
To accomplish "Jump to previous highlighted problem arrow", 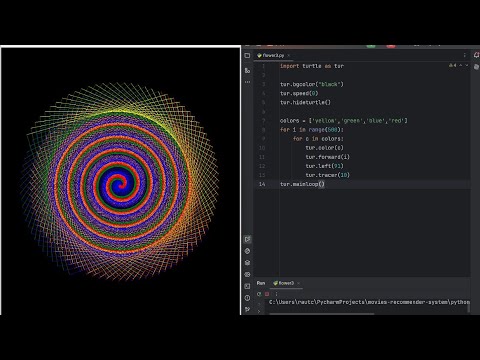I will [x=461, y=66].
